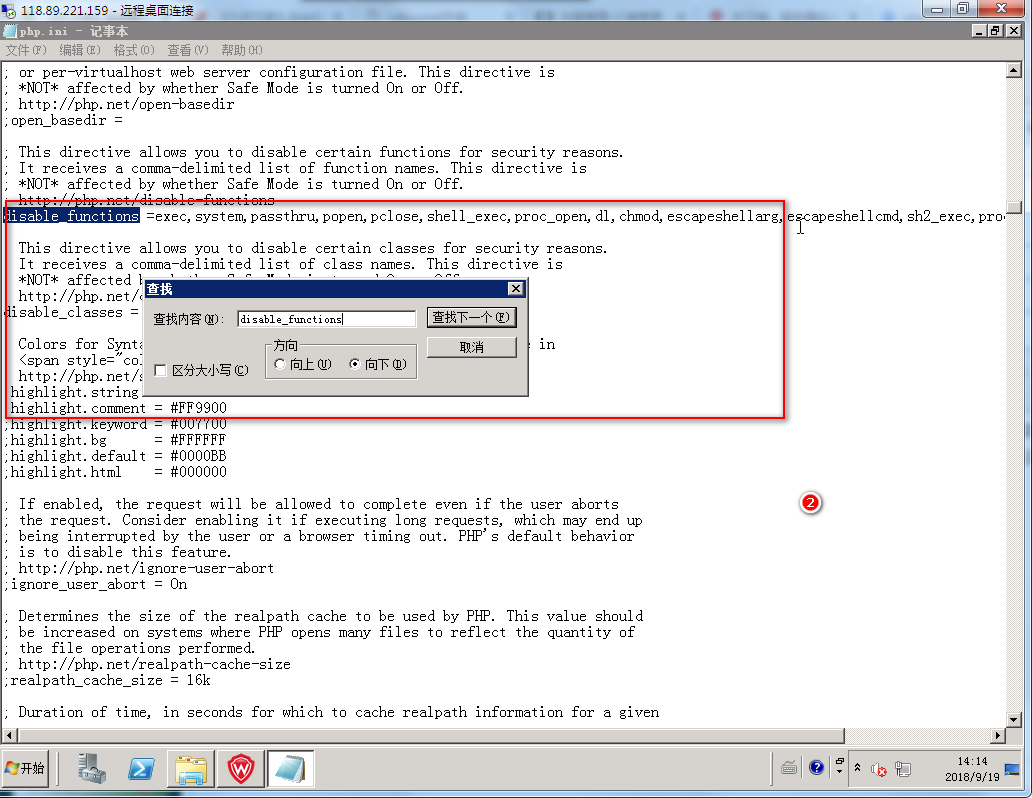Click the network status tray icon
1032x798 pixels.
pyautogui.click(x=903, y=769)
